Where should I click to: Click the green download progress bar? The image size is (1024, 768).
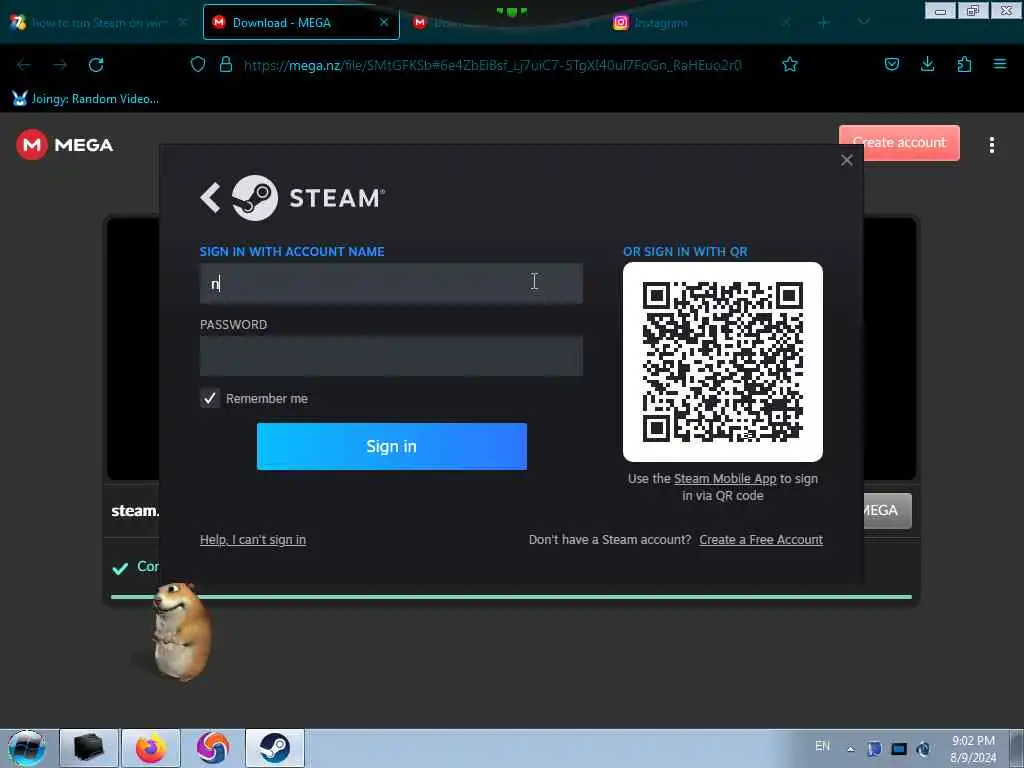click(x=511, y=596)
